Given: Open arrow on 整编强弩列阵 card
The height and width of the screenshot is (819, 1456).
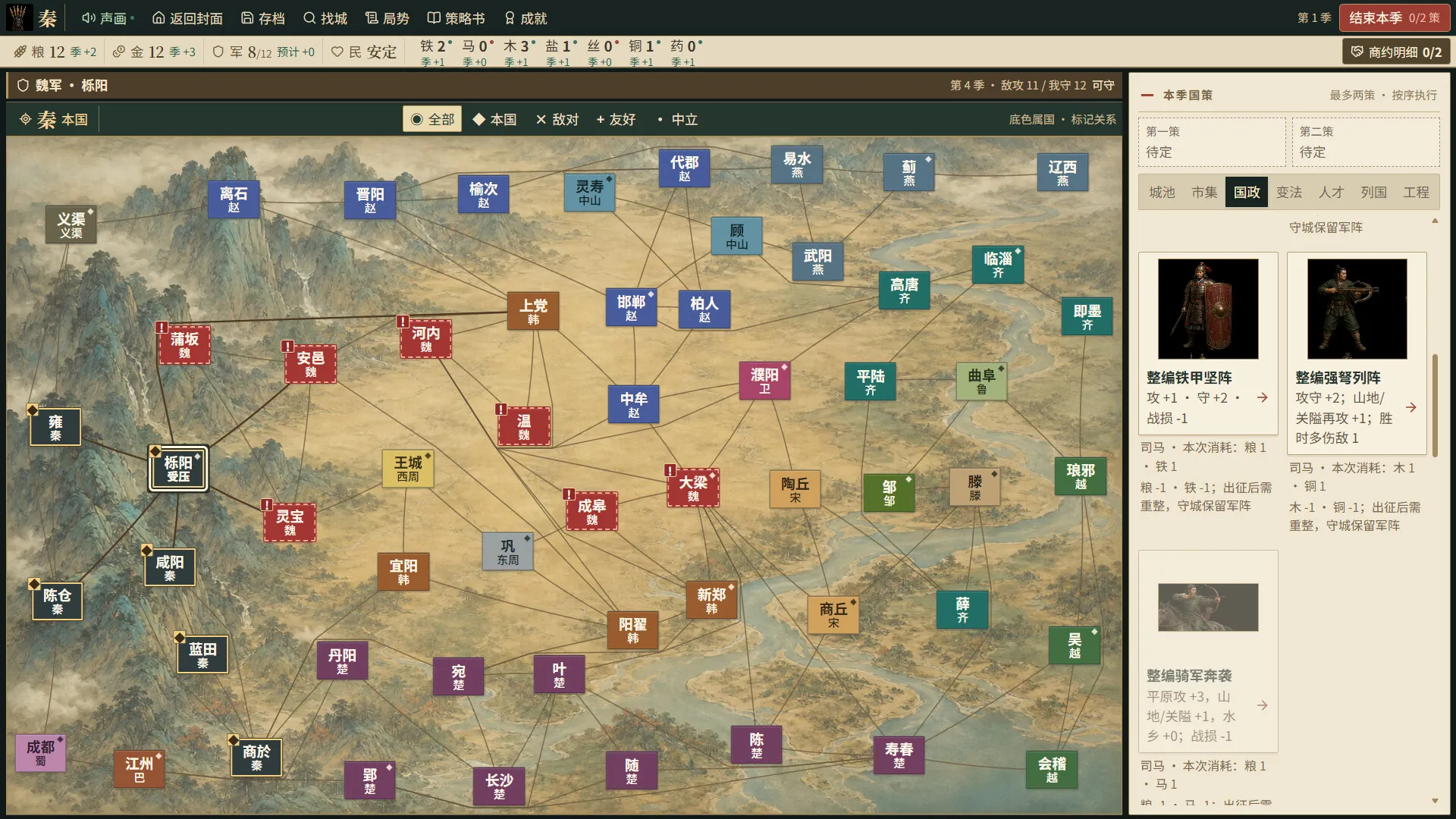Looking at the screenshot, I should pyautogui.click(x=1411, y=407).
